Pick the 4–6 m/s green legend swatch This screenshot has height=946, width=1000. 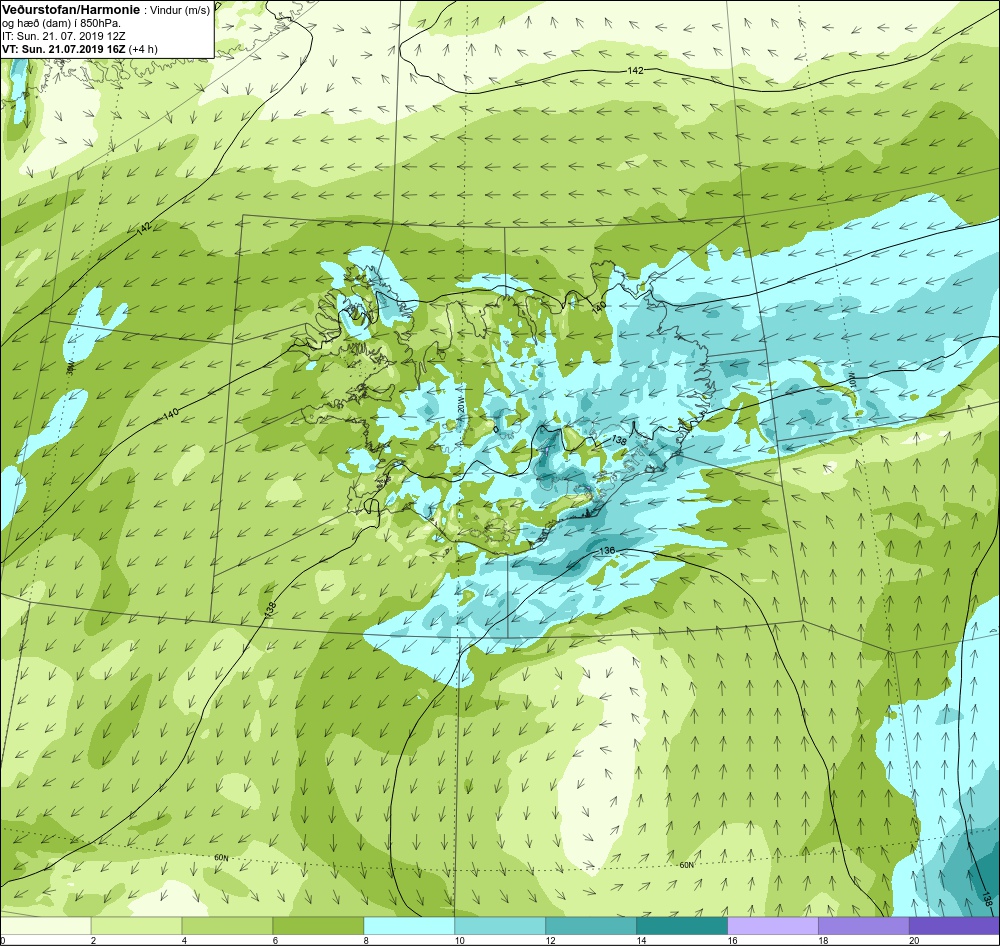(227, 925)
